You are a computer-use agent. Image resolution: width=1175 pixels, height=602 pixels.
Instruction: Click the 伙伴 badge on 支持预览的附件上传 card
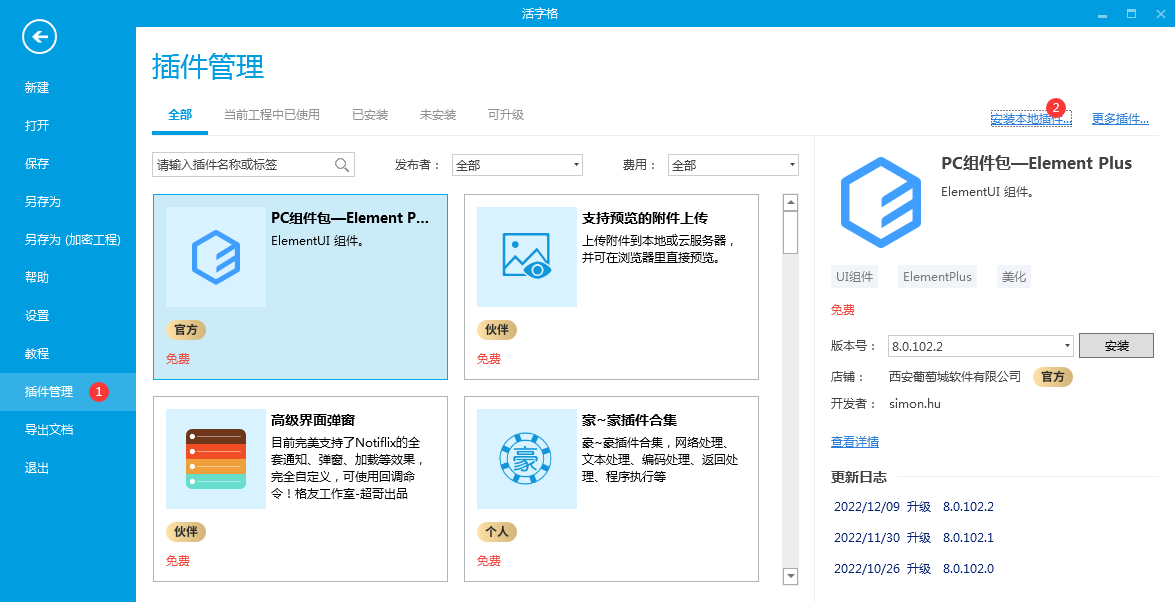pyautogui.click(x=496, y=330)
